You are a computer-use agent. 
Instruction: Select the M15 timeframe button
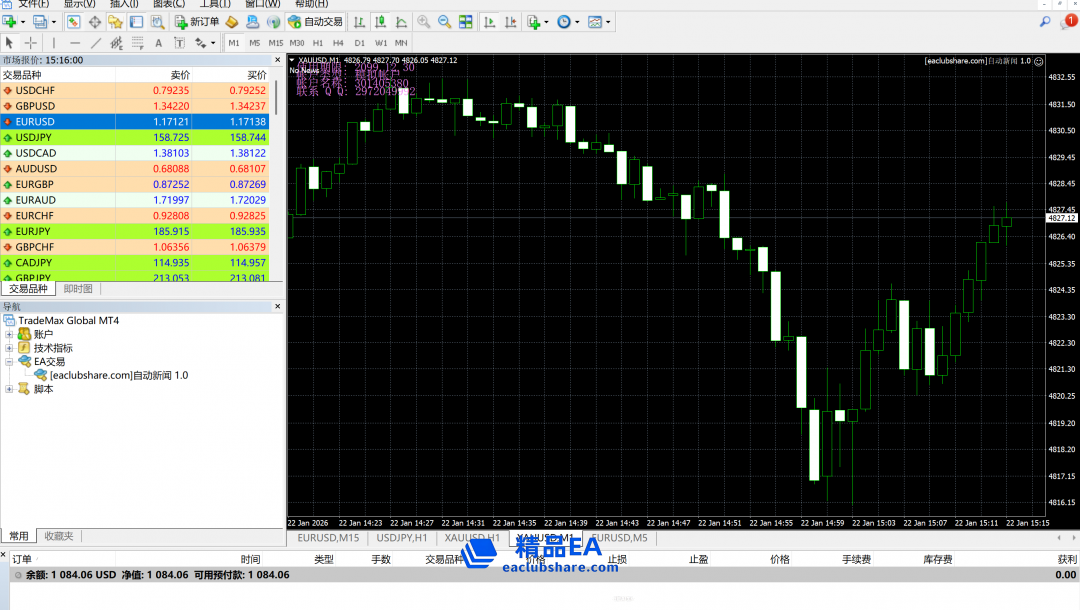(x=275, y=43)
